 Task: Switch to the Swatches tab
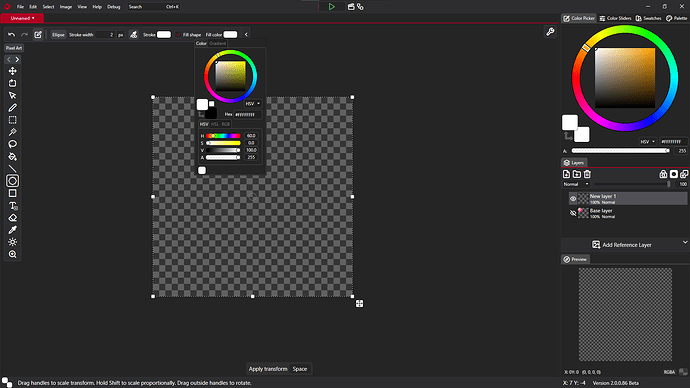[x=649, y=18]
